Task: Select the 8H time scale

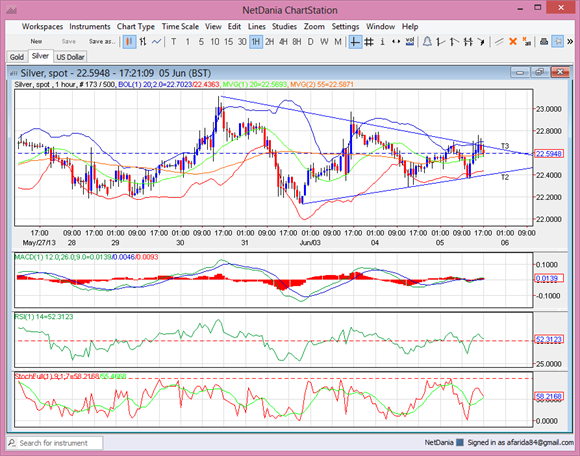Action: tap(297, 42)
